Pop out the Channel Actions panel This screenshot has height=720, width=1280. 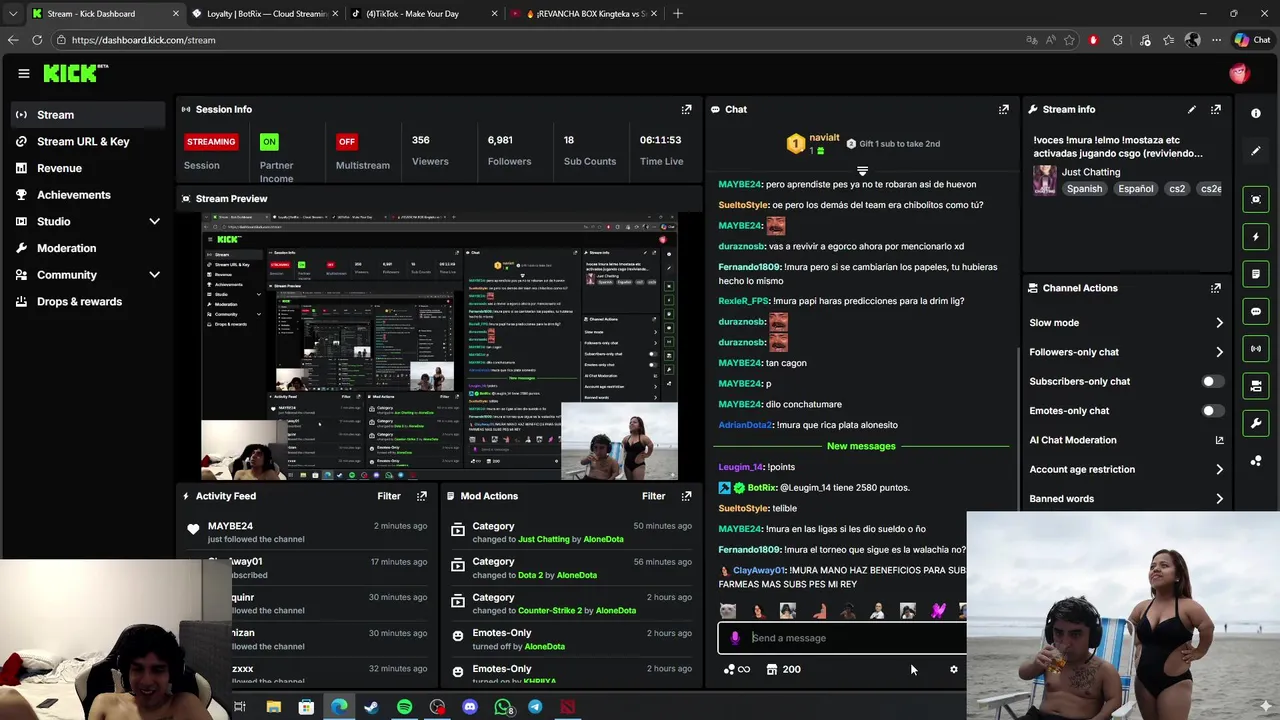(x=1216, y=288)
